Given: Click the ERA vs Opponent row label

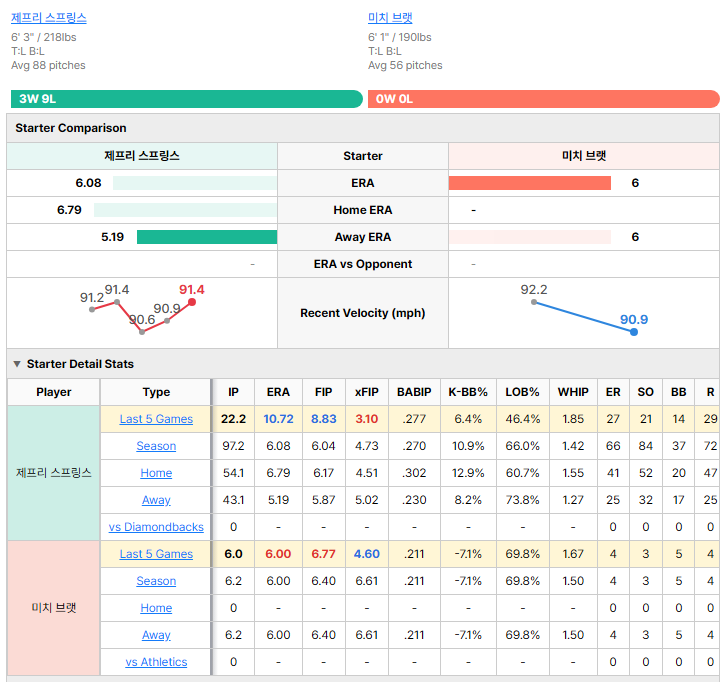Looking at the screenshot, I should point(363,264).
